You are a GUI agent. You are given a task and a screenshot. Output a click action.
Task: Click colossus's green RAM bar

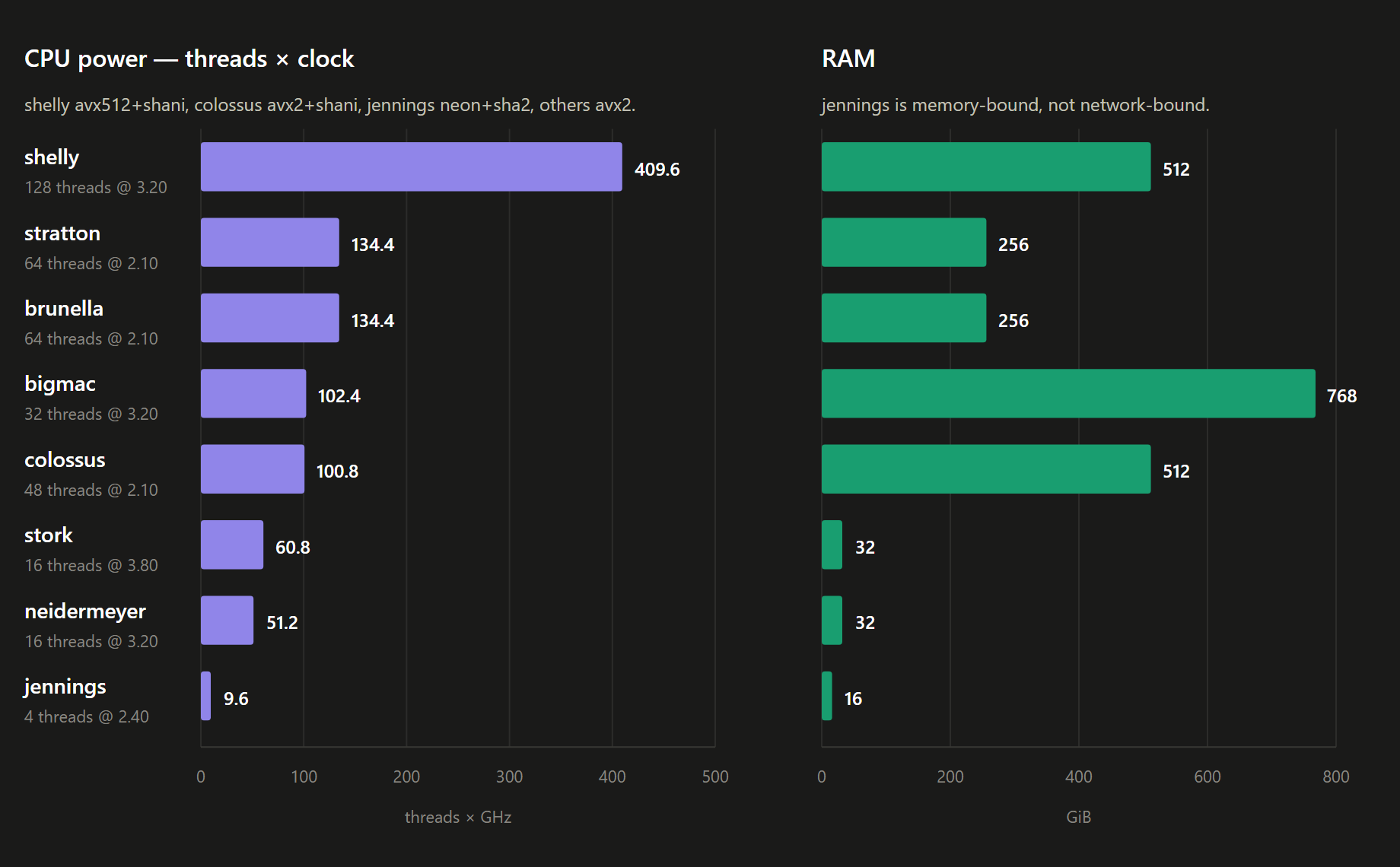pos(986,469)
